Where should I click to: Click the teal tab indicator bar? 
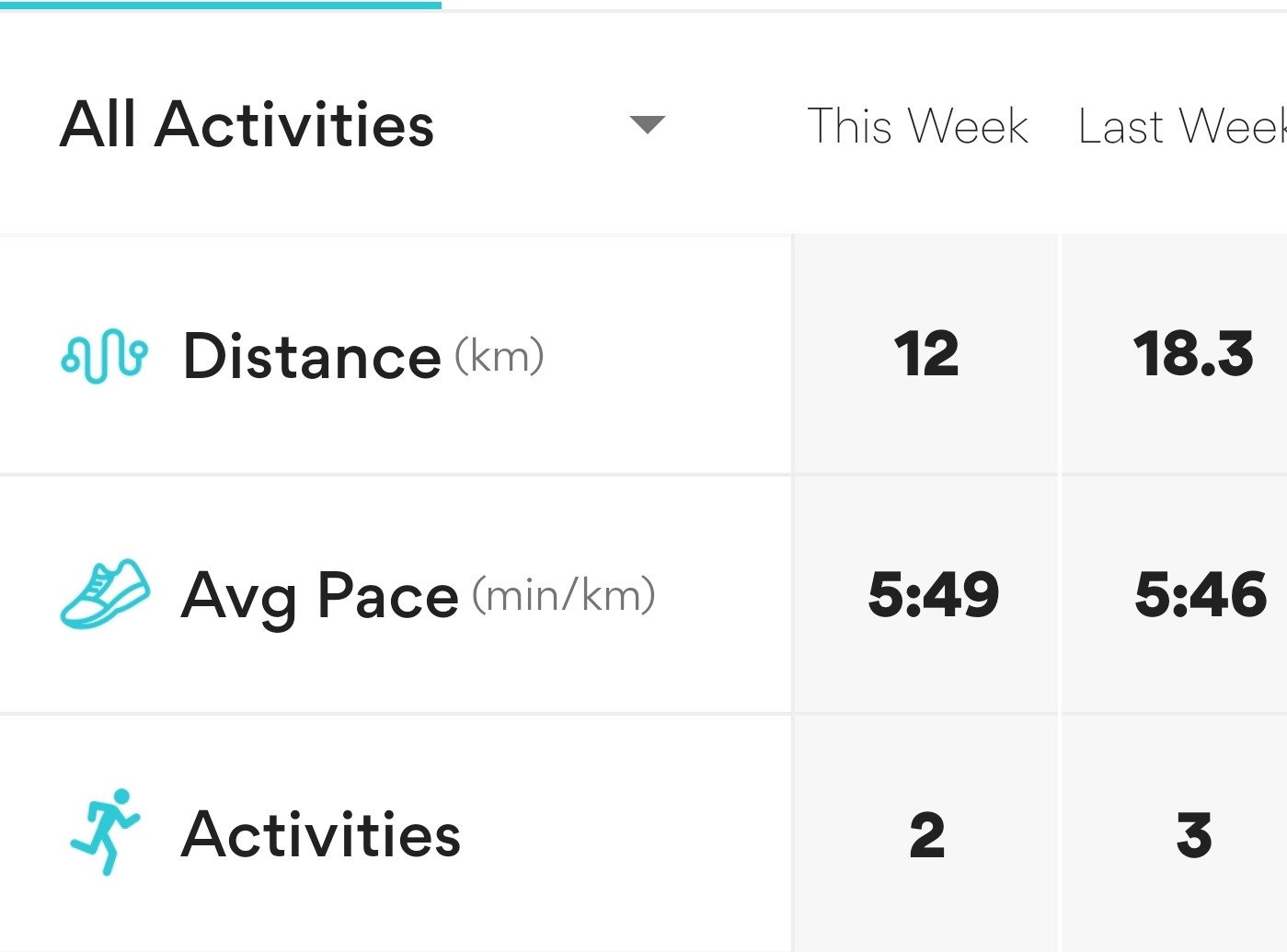click(221, 5)
